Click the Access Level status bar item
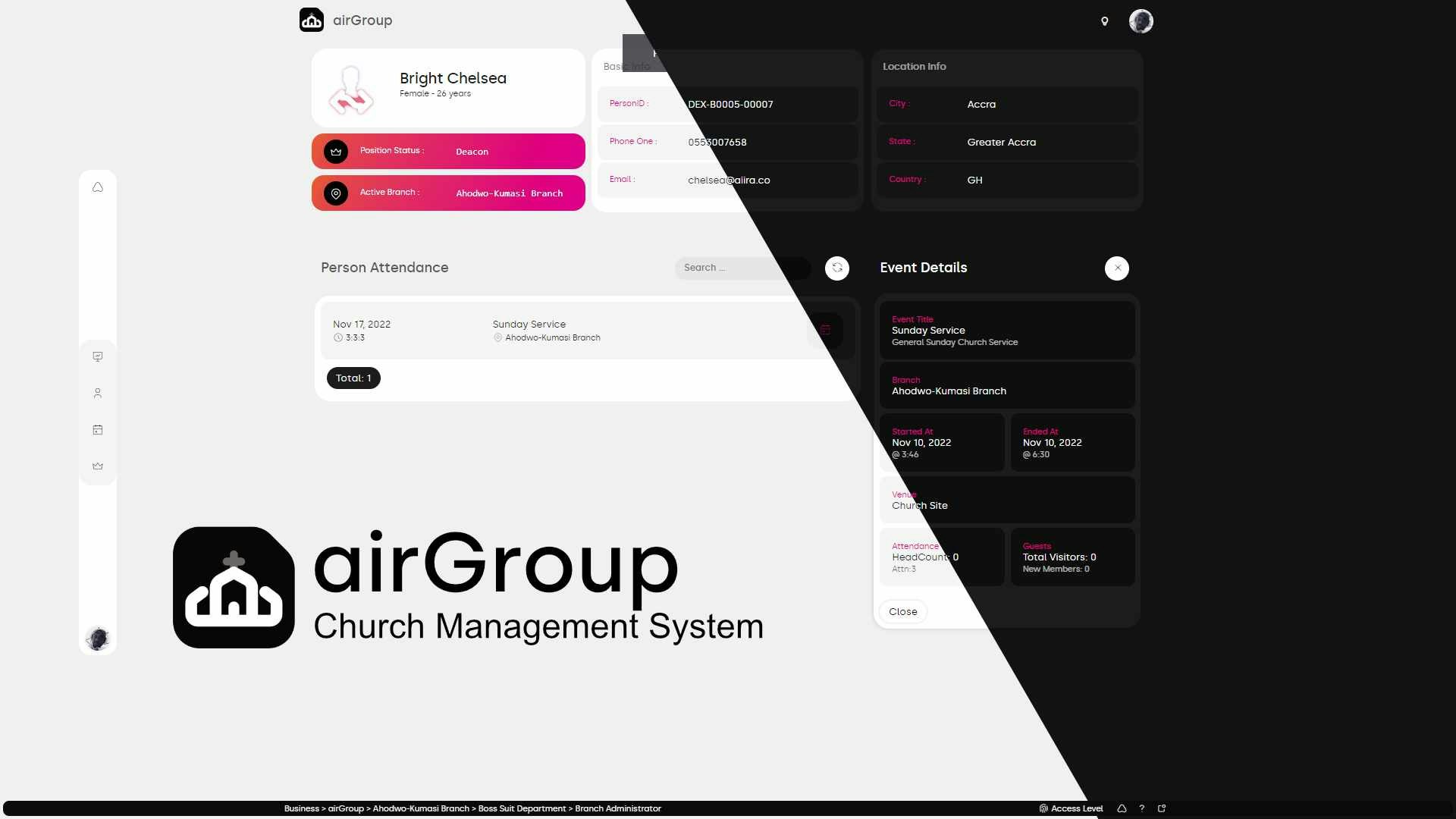This screenshot has width=1456, height=819. pos(1071,808)
